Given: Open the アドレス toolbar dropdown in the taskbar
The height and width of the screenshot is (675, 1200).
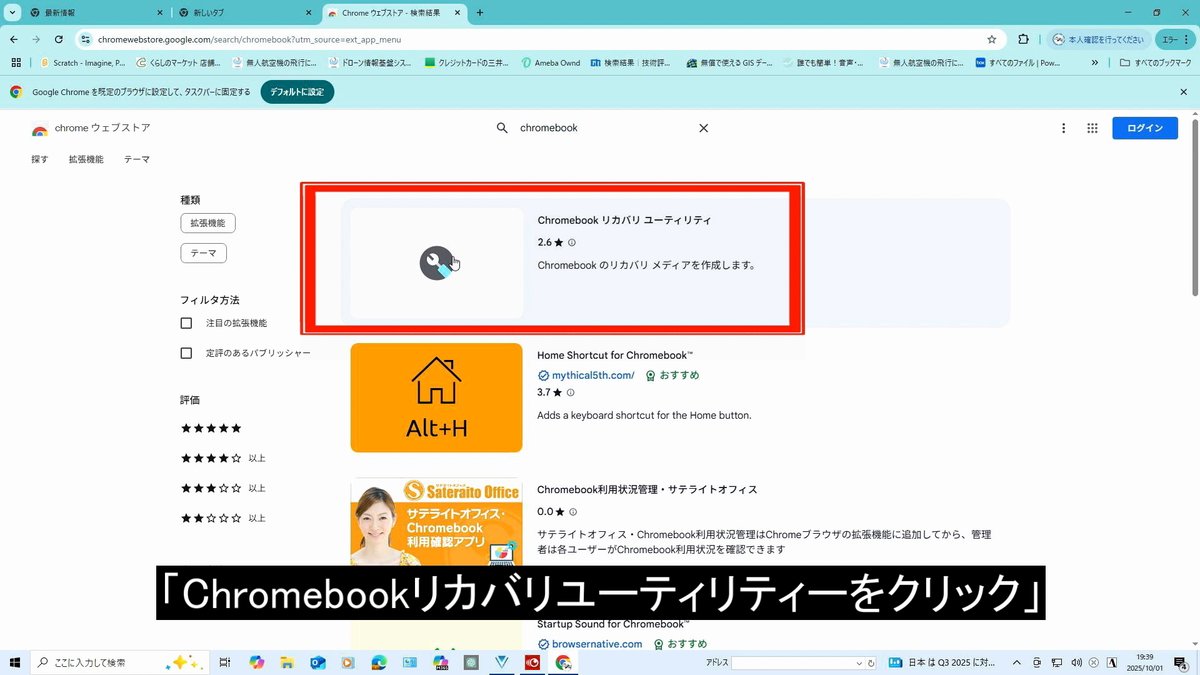Looking at the screenshot, I should point(862,662).
